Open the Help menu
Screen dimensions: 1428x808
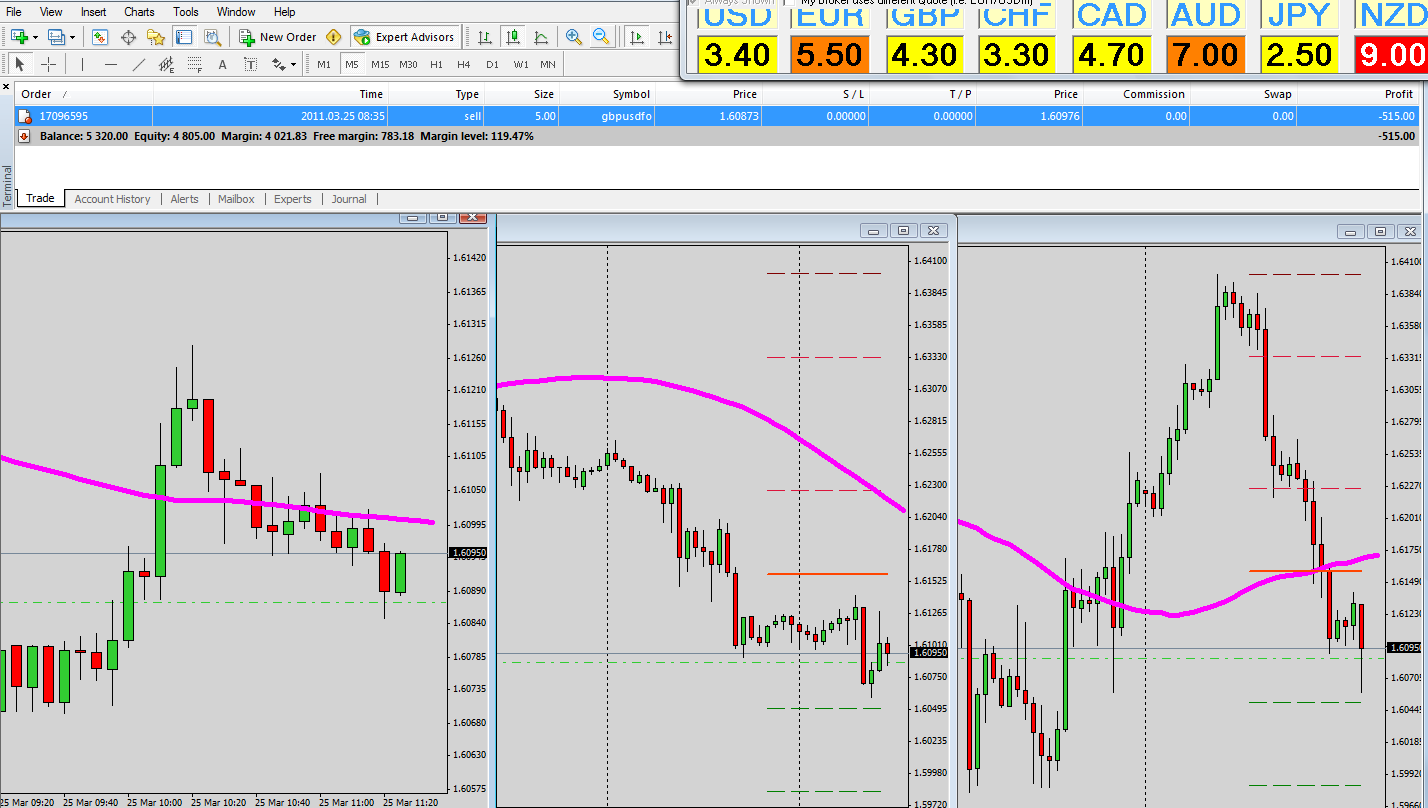pos(284,12)
